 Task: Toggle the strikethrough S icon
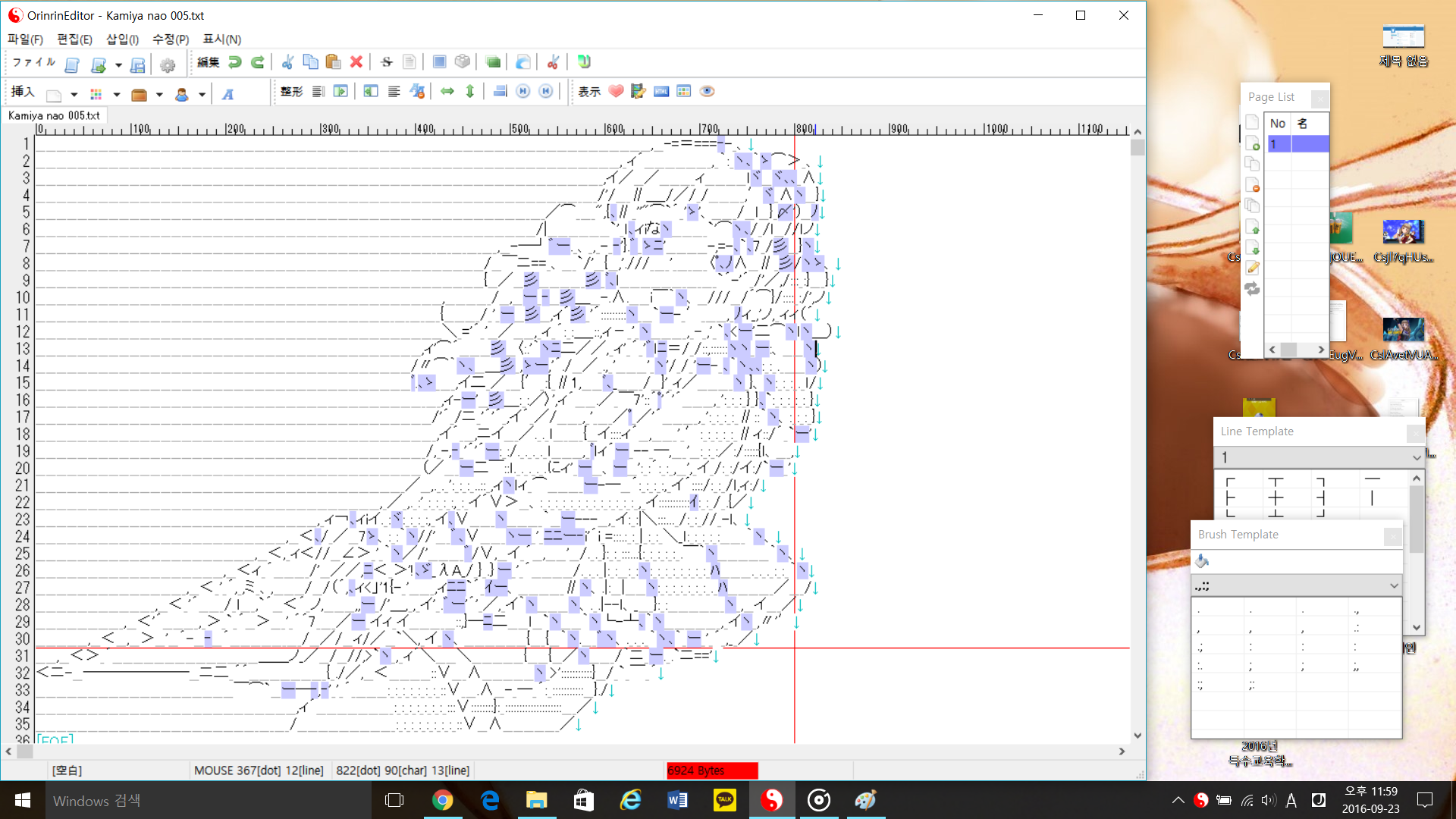387,62
